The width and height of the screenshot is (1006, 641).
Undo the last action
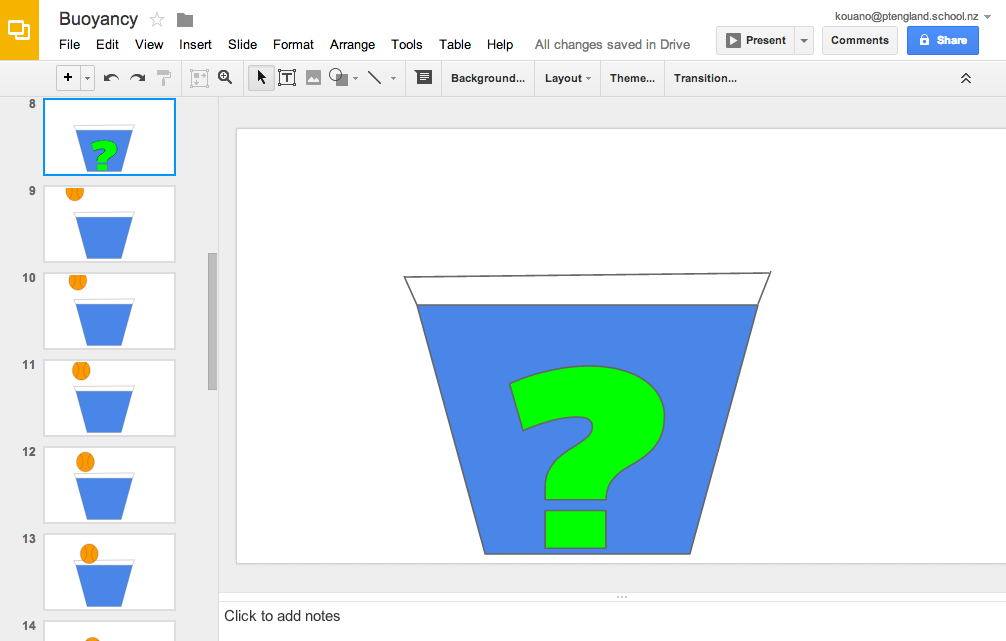pos(111,78)
